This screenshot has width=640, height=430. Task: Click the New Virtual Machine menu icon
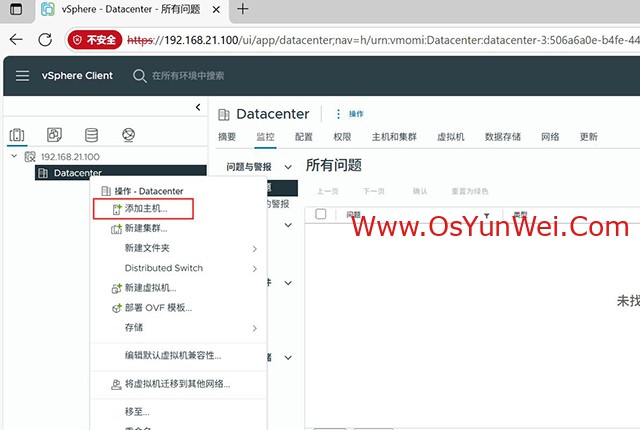[x=116, y=288]
